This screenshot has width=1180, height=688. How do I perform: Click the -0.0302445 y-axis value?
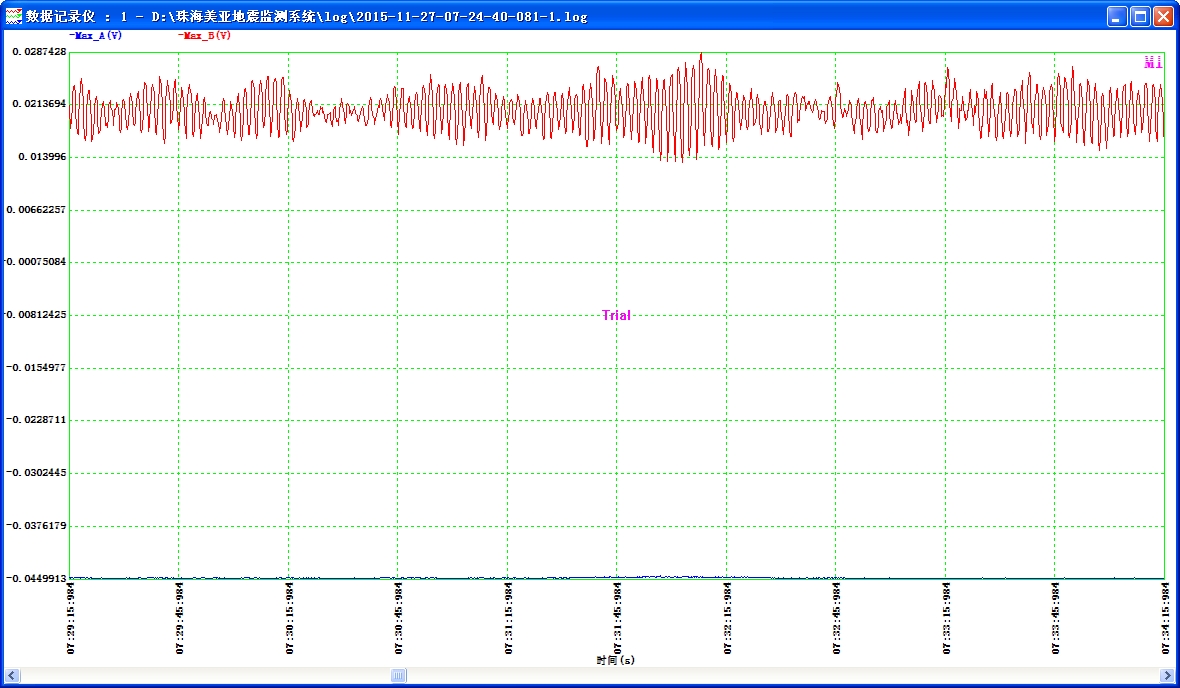[x=36, y=473]
